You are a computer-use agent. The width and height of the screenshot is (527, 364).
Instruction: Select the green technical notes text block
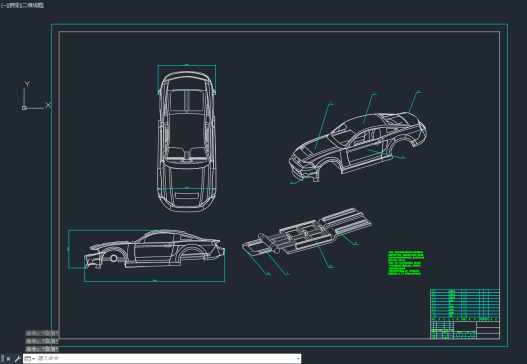pyautogui.click(x=406, y=263)
